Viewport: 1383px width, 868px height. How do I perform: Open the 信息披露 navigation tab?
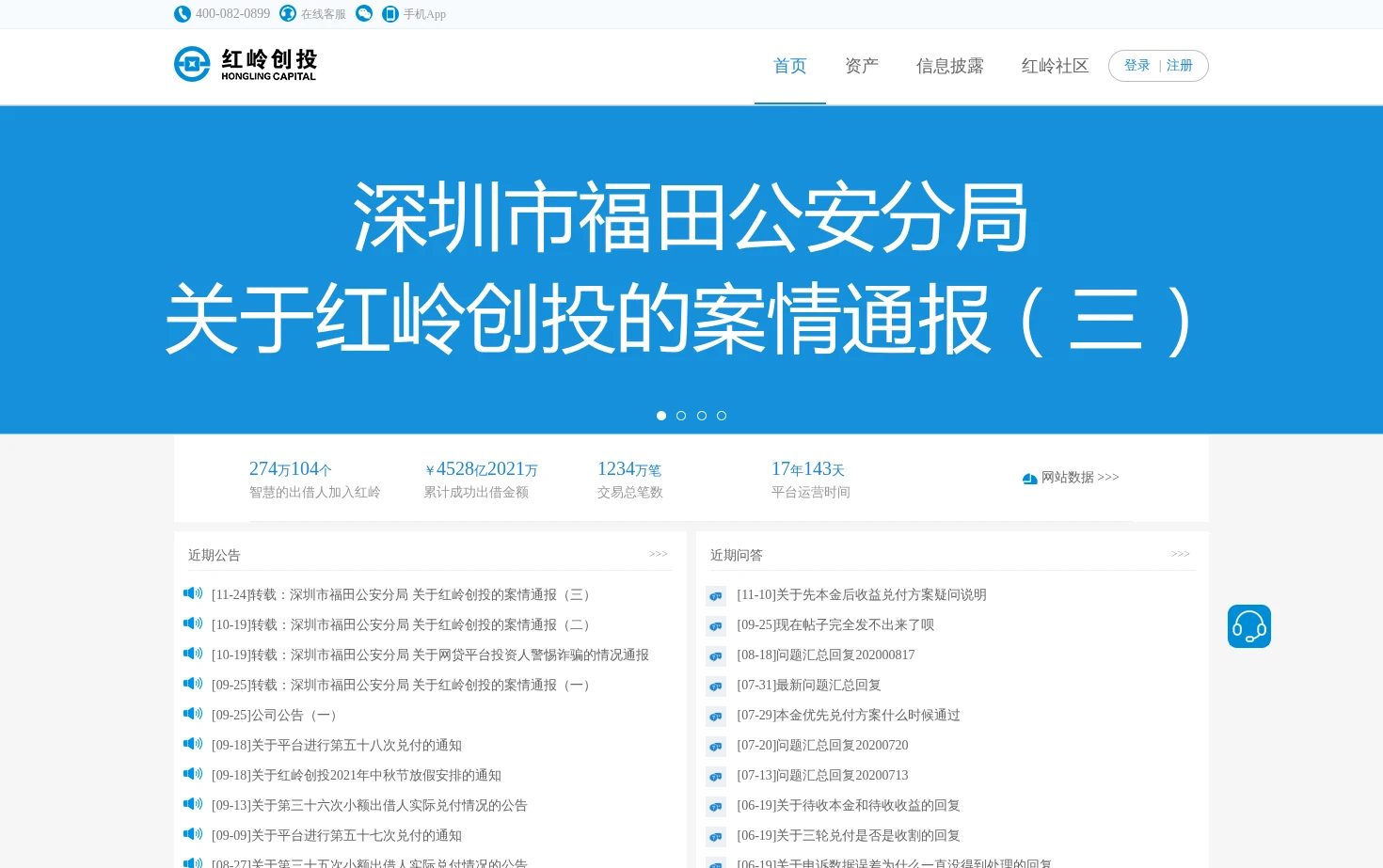point(950,66)
